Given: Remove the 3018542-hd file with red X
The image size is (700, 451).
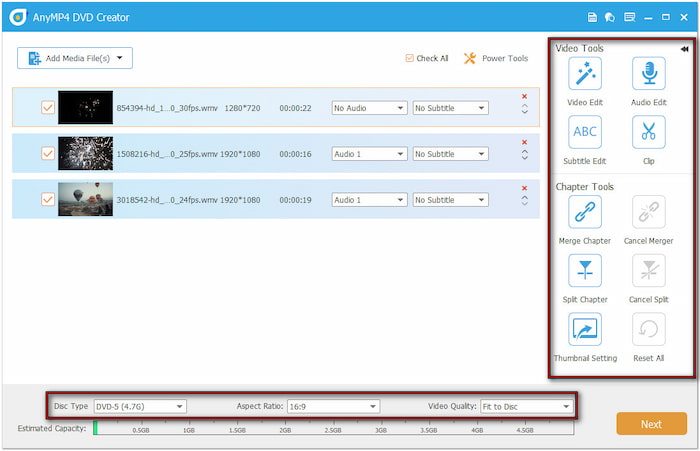Looking at the screenshot, I should click(525, 188).
